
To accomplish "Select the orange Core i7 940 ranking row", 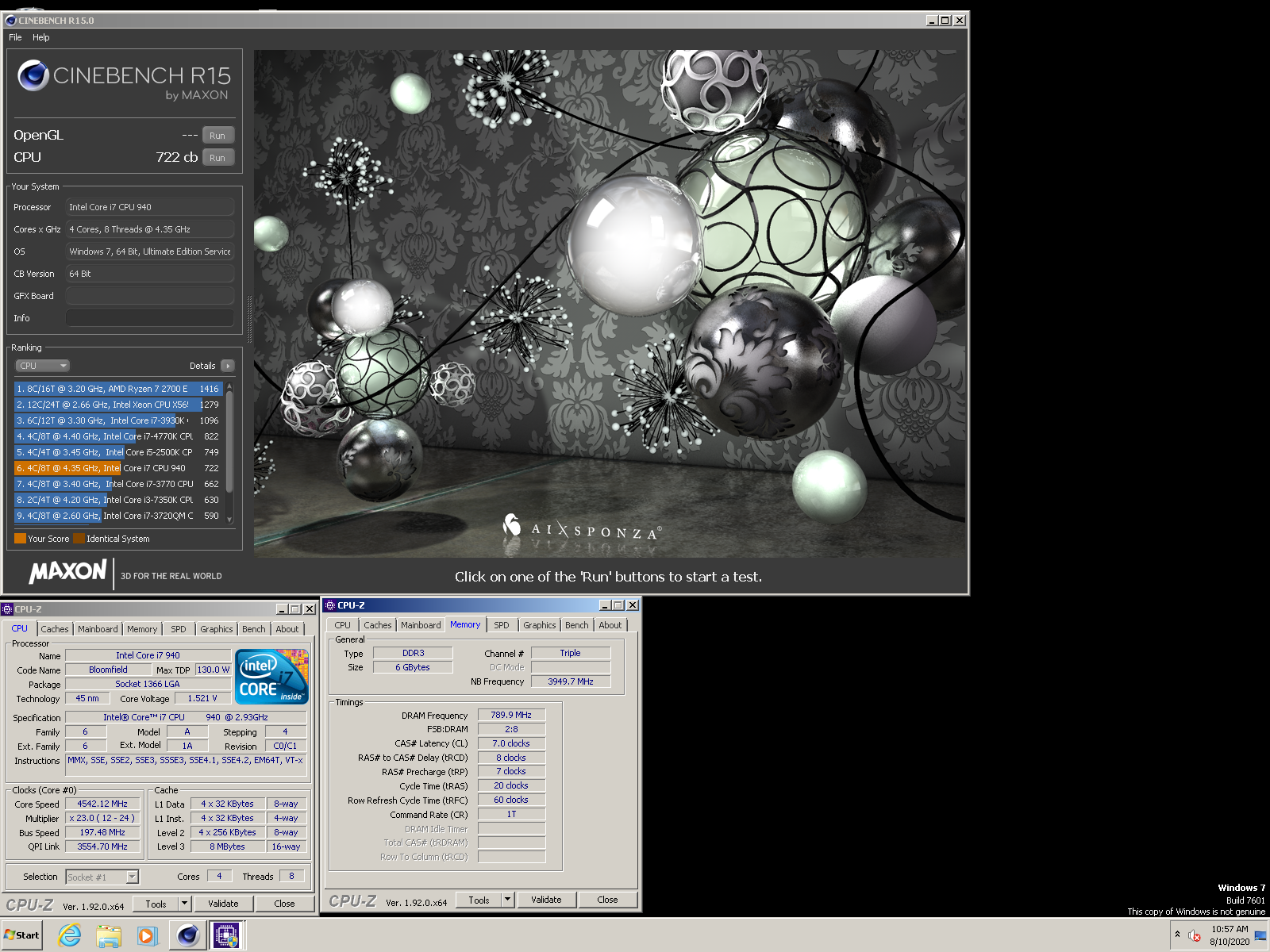I will pos(117,468).
